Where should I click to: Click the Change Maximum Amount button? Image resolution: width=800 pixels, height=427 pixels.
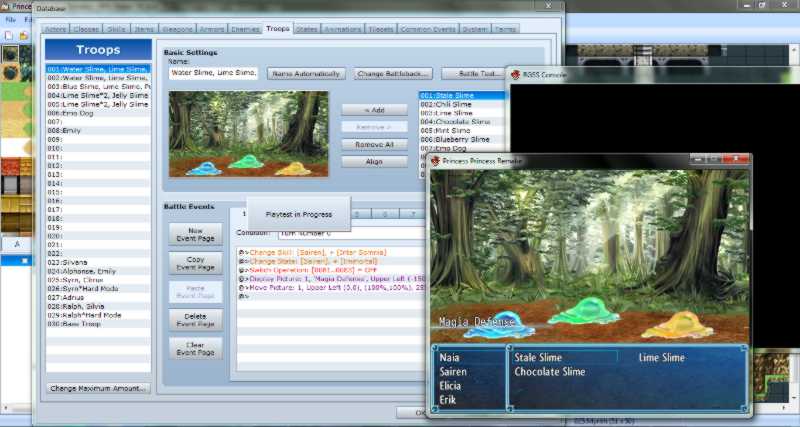(98, 388)
